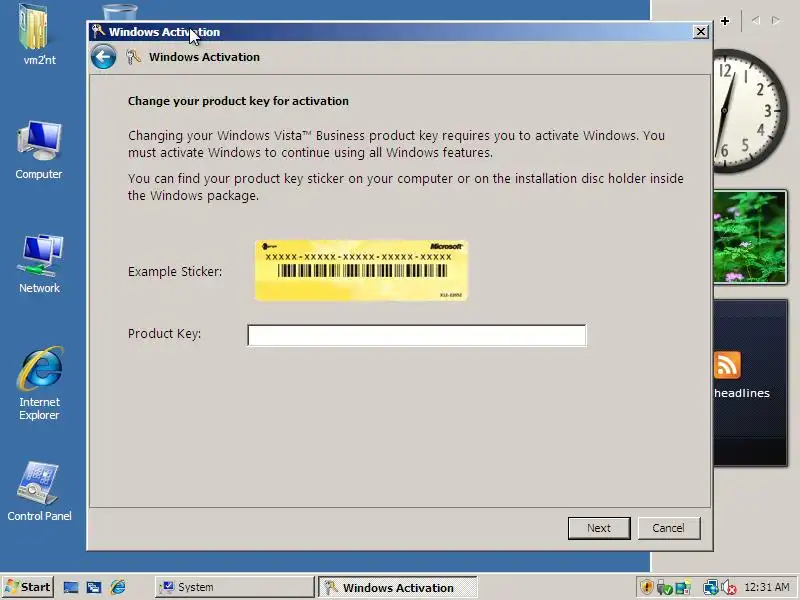800x600 pixels.
Task: Click the Product Key label
Action: point(164,334)
